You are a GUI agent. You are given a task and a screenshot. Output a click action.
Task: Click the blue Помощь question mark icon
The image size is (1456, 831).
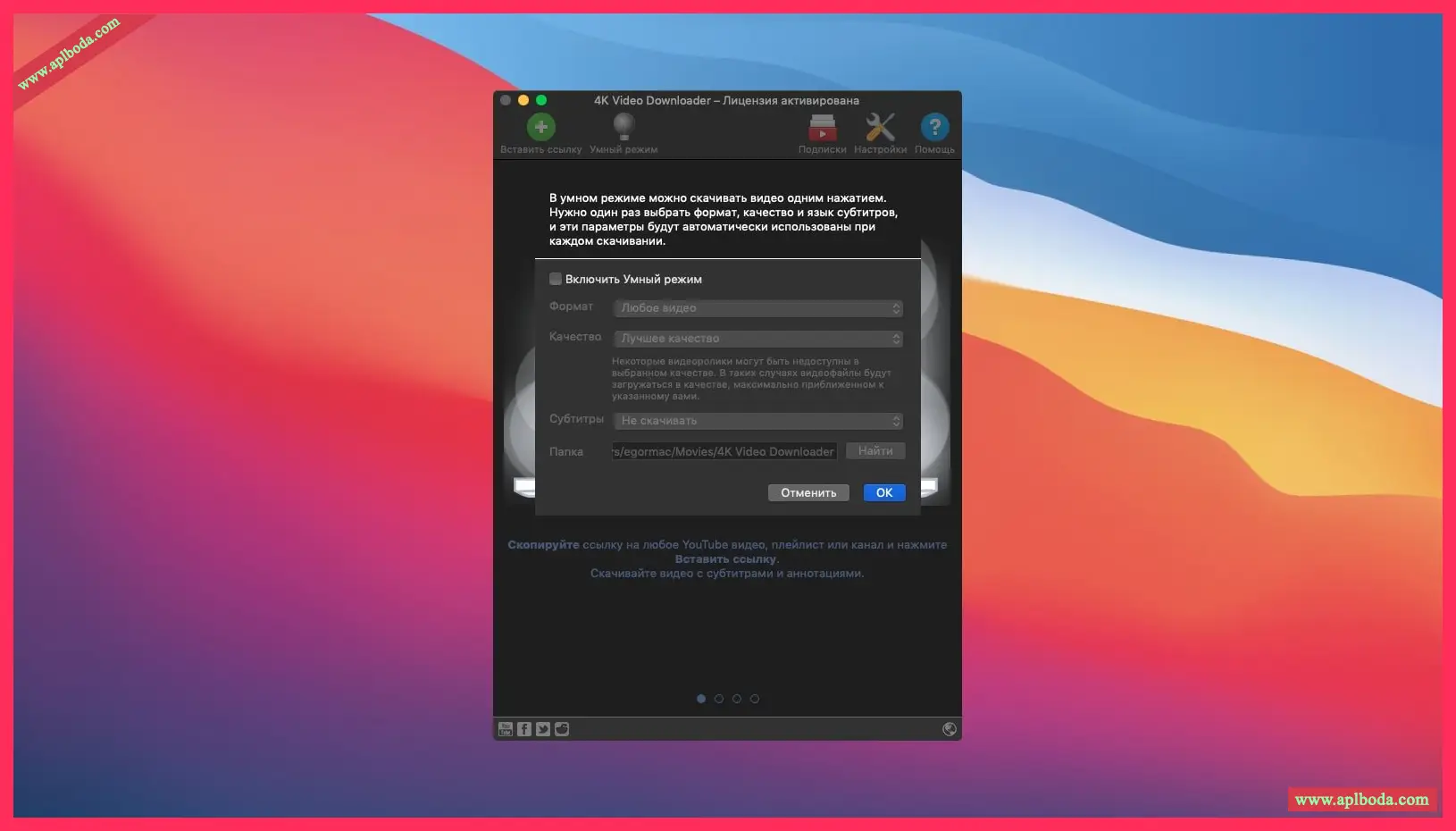(934, 128)
